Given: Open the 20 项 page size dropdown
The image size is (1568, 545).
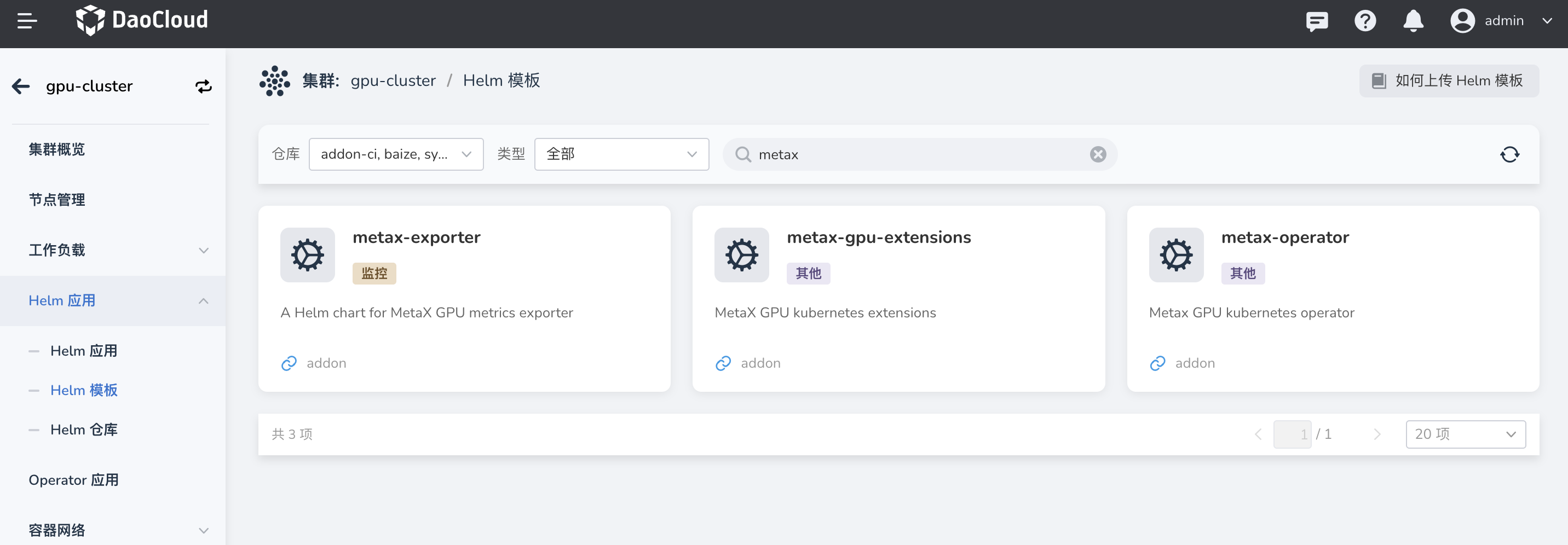Looking at the screenshot, I should click(1465, 434).
